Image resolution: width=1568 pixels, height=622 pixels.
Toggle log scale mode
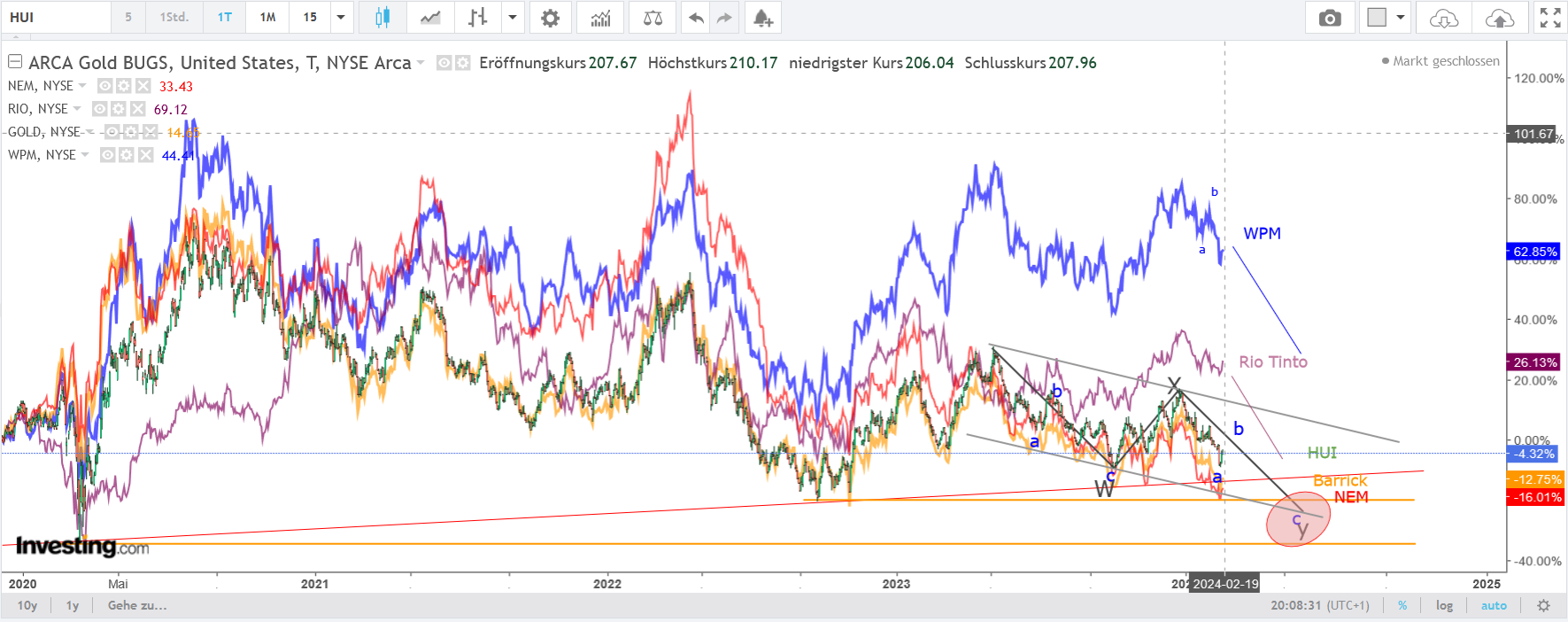tap(1444, 606)
